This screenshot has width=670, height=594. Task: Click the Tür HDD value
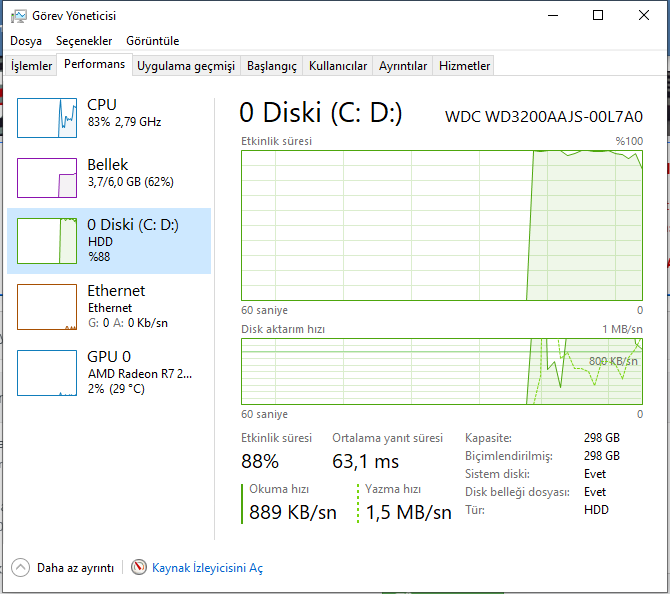click(596, 510)
